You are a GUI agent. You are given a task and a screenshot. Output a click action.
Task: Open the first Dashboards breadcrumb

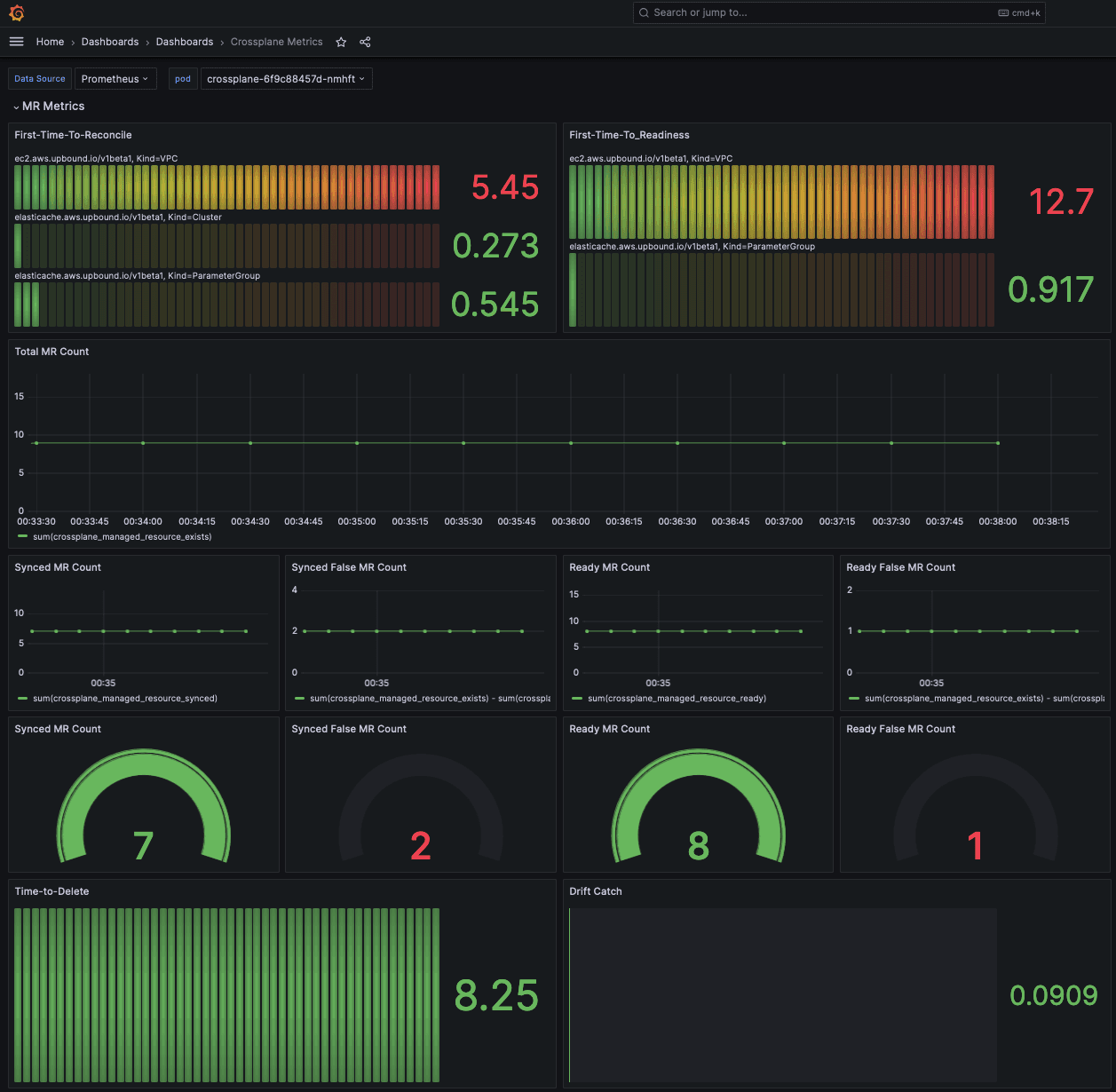tap(110, 42)
